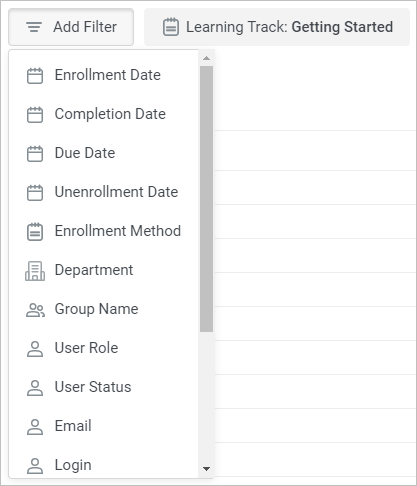
Task: Click the notepad icon in Learning Track chip
Action: point(171,27)
